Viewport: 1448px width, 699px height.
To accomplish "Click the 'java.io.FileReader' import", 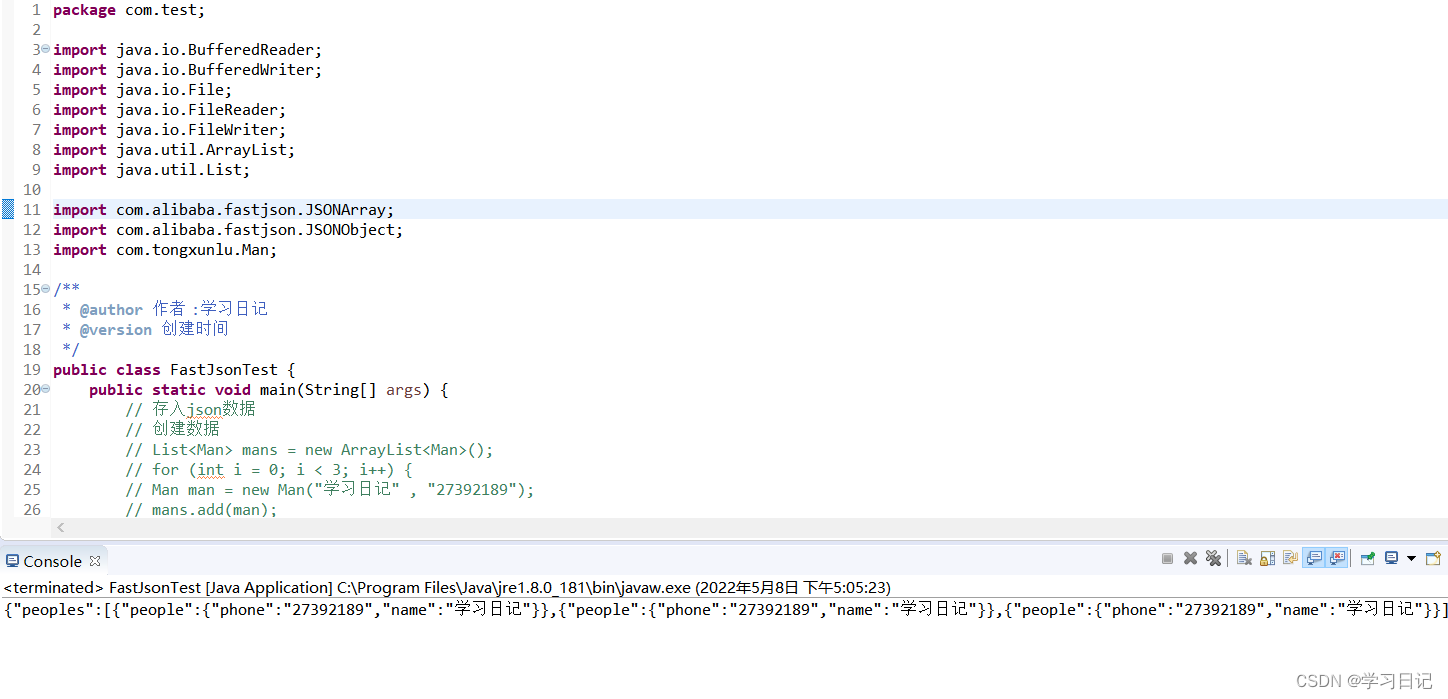I will click(201, 110).
